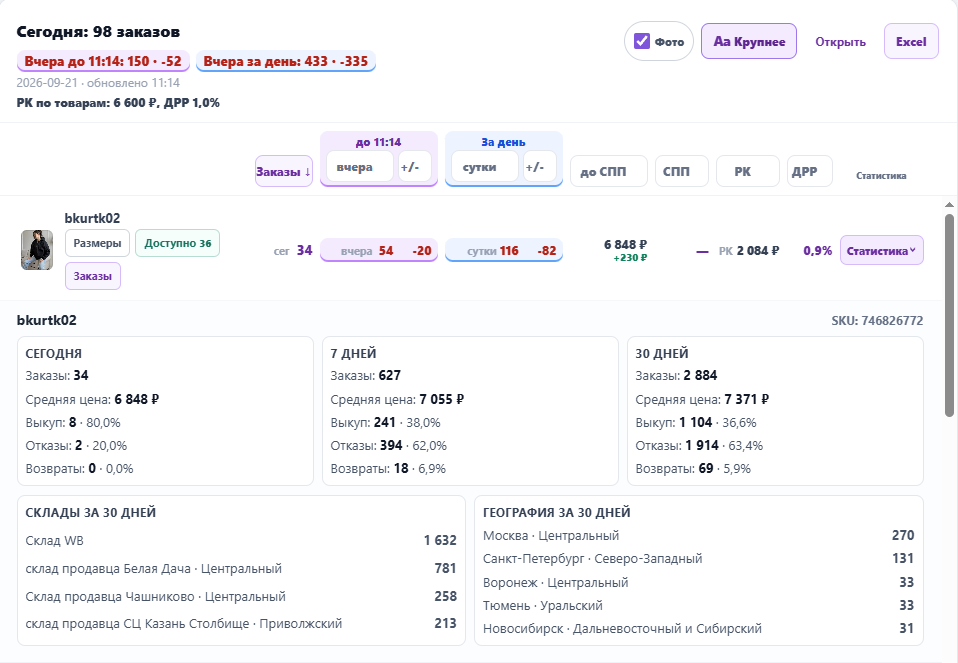Screen dimensions: 958x663
Task: Click the vertical scrollbar thumb
Action: [949, 315]
